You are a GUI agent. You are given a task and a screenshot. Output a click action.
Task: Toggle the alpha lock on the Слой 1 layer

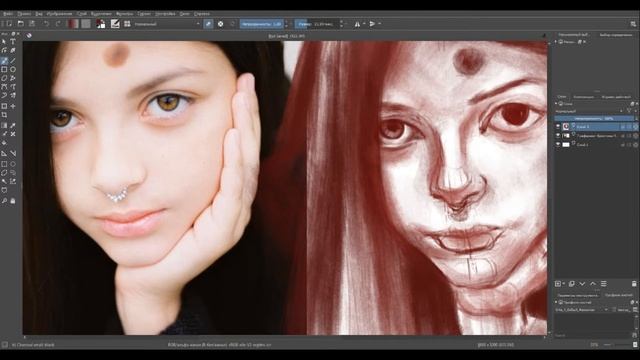[636, 144]
